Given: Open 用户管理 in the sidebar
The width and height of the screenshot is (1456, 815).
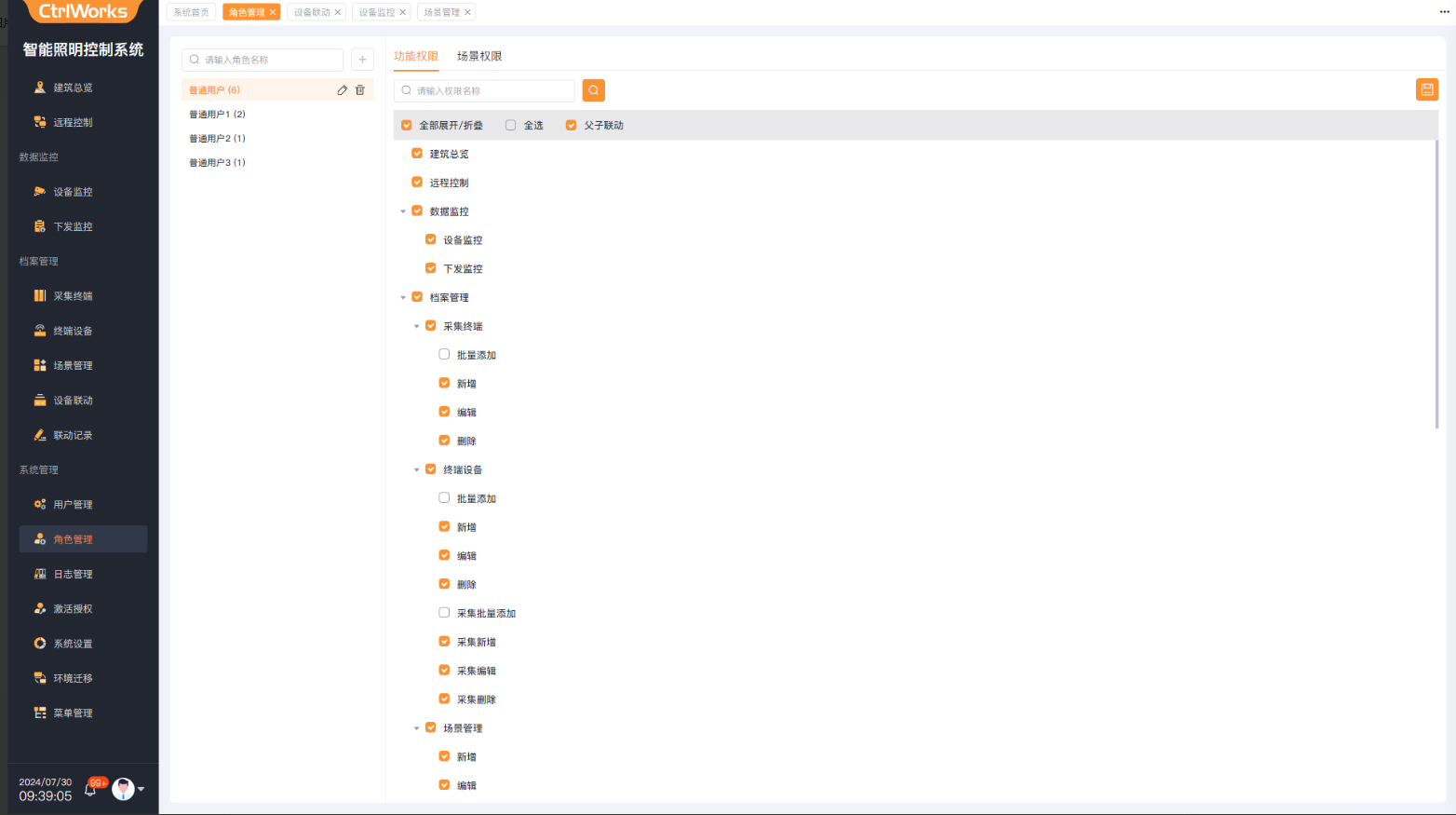Looking at the screenshot, I should (73, 505).
